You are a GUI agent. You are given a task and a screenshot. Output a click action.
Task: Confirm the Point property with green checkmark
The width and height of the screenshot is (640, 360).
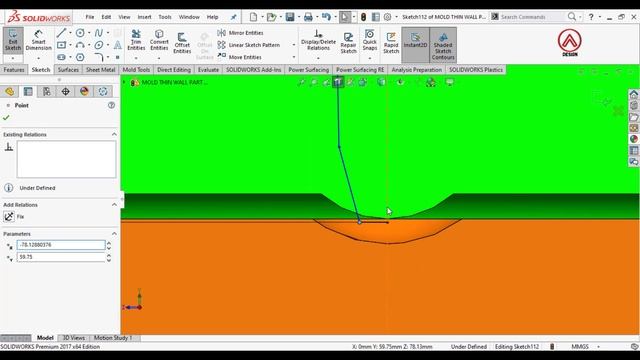[6, 118]
